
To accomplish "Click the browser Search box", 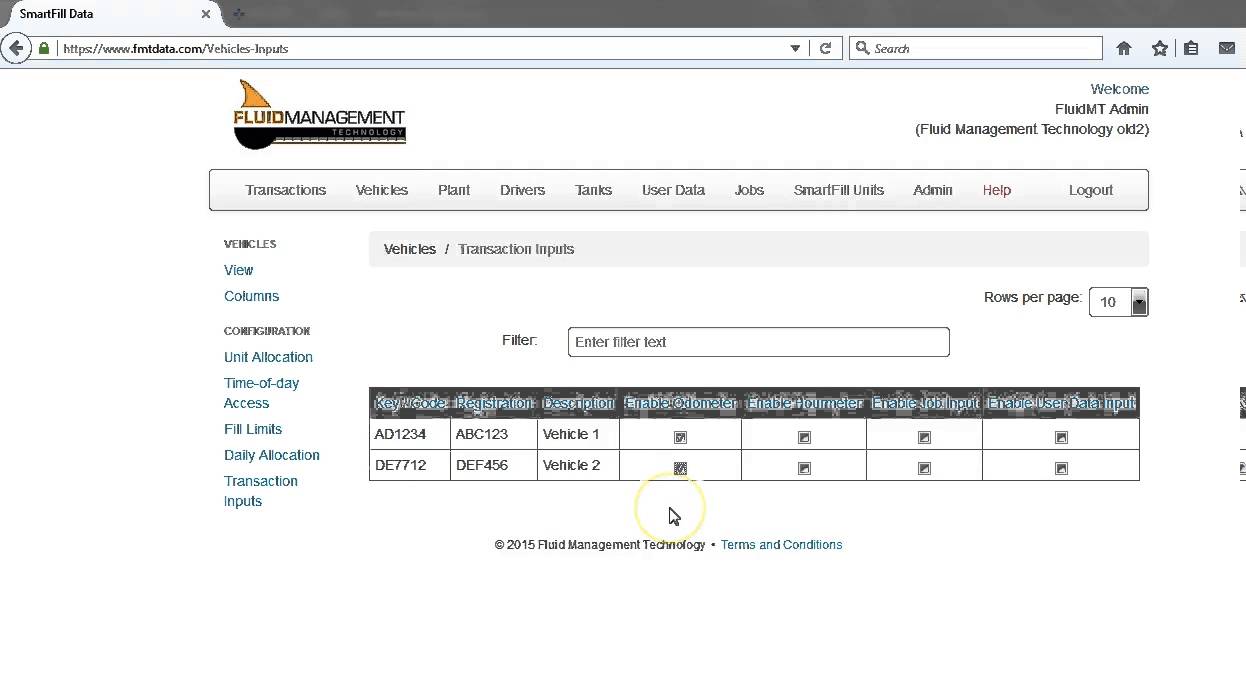I will pos(975,48).
